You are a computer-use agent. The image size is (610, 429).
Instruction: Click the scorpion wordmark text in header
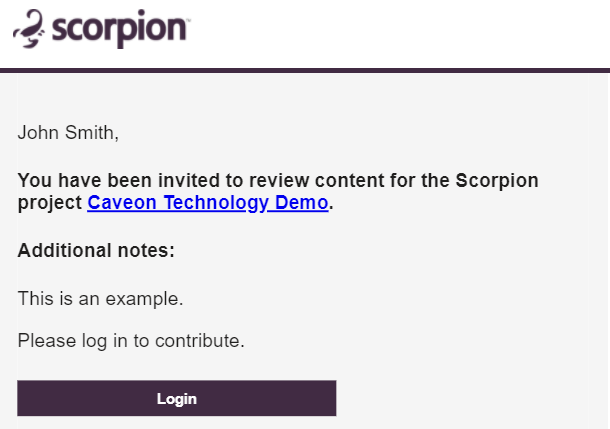pos(119,29)
